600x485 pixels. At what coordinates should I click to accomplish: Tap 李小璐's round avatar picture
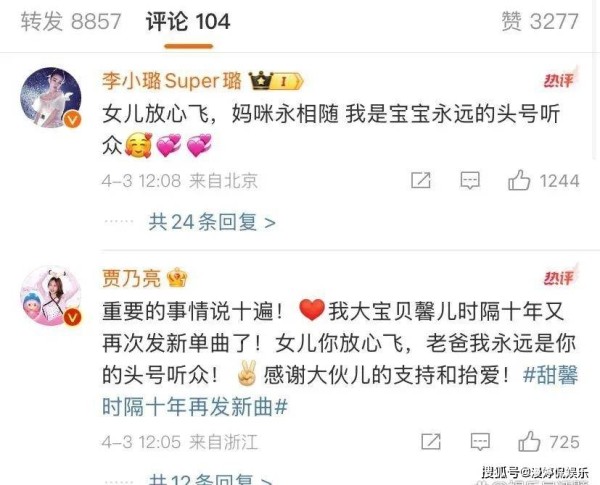51,98
